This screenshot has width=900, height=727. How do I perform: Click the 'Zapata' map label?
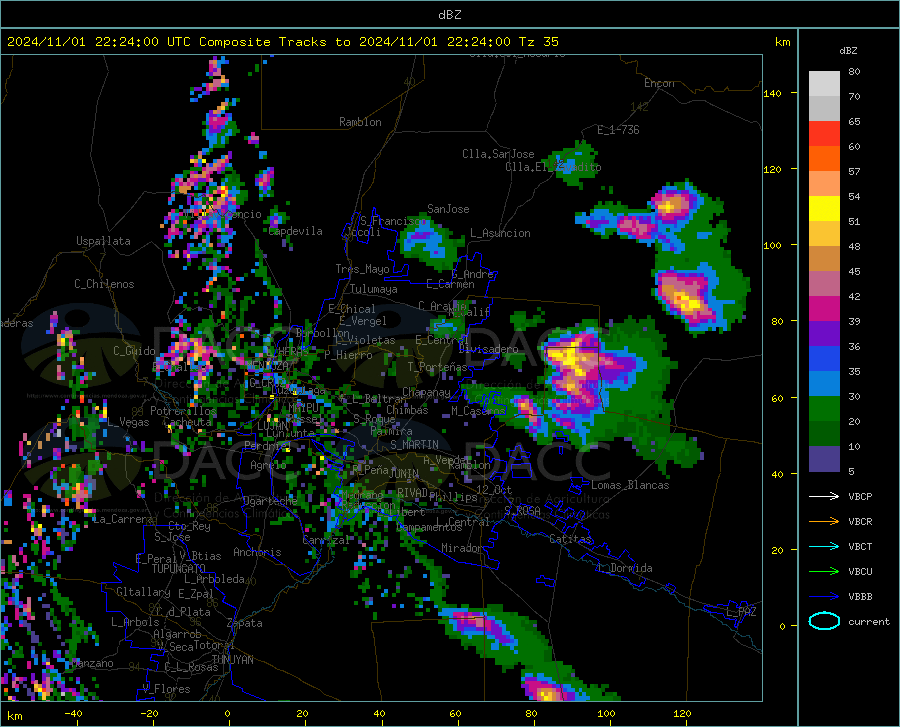tap(245, 623)
